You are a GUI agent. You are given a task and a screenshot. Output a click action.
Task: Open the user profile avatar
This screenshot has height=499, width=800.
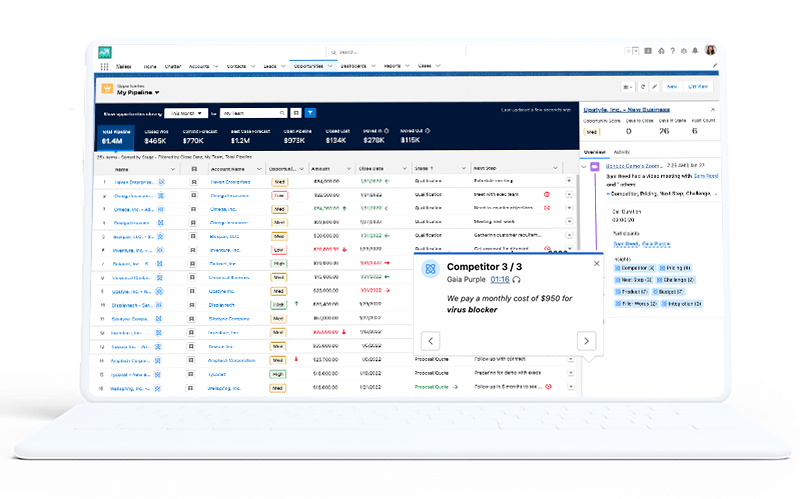tap(710, 51)
